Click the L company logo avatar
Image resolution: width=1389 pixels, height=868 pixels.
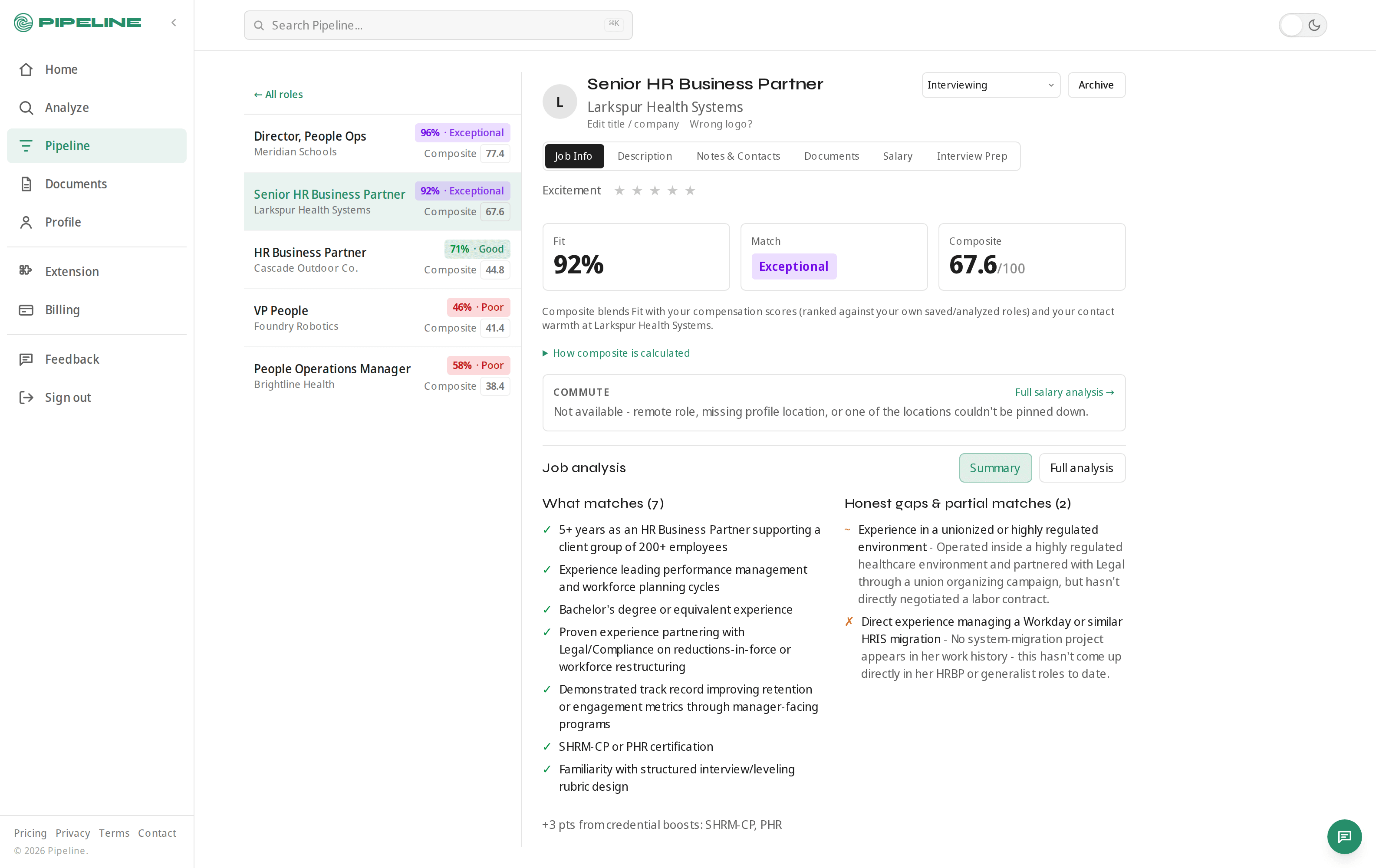click(x=560, y=102)
